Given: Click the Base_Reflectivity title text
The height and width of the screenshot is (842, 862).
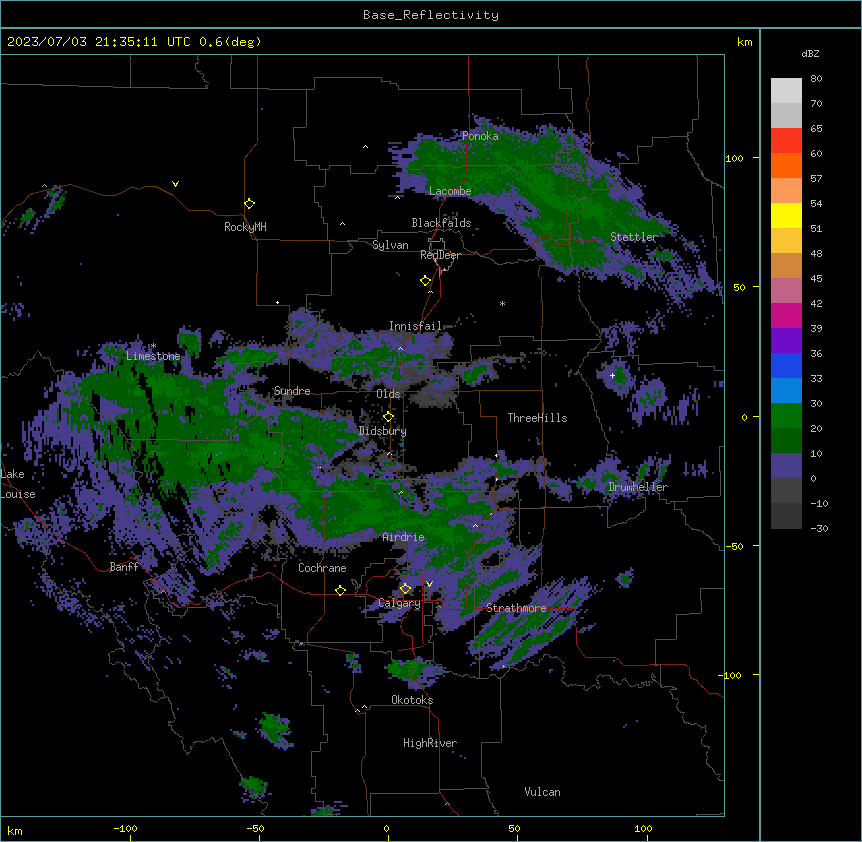Looking at the screenshot, I should point(431,15).
